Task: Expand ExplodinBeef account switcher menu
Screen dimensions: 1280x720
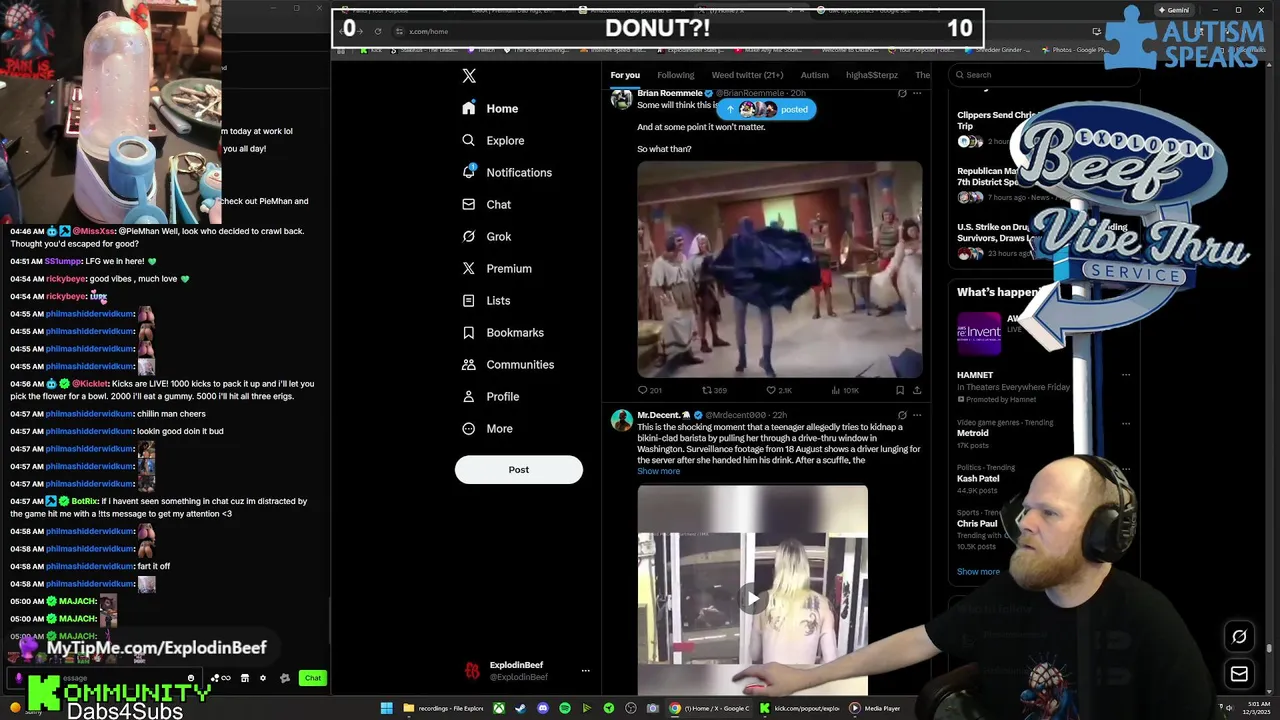Action: pos(586,671)
